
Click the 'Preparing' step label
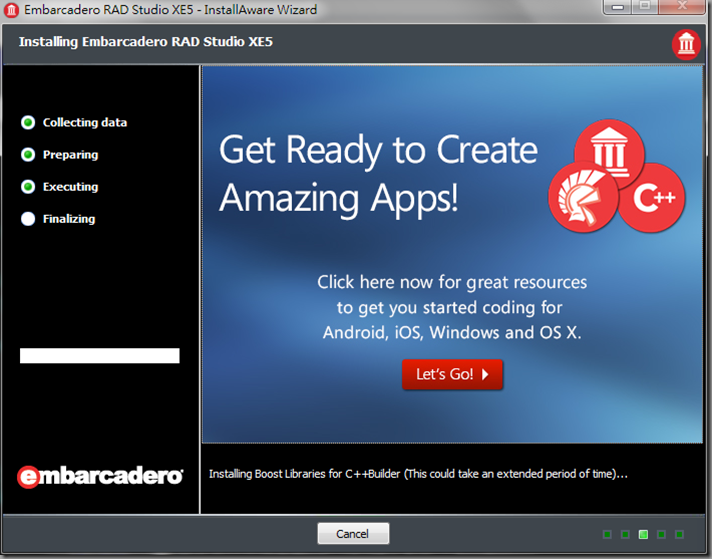(x=70, y=155)
